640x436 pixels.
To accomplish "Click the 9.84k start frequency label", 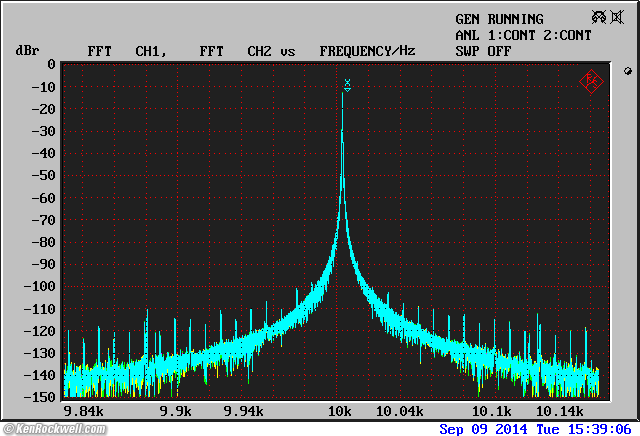I will tap(83, 411).
